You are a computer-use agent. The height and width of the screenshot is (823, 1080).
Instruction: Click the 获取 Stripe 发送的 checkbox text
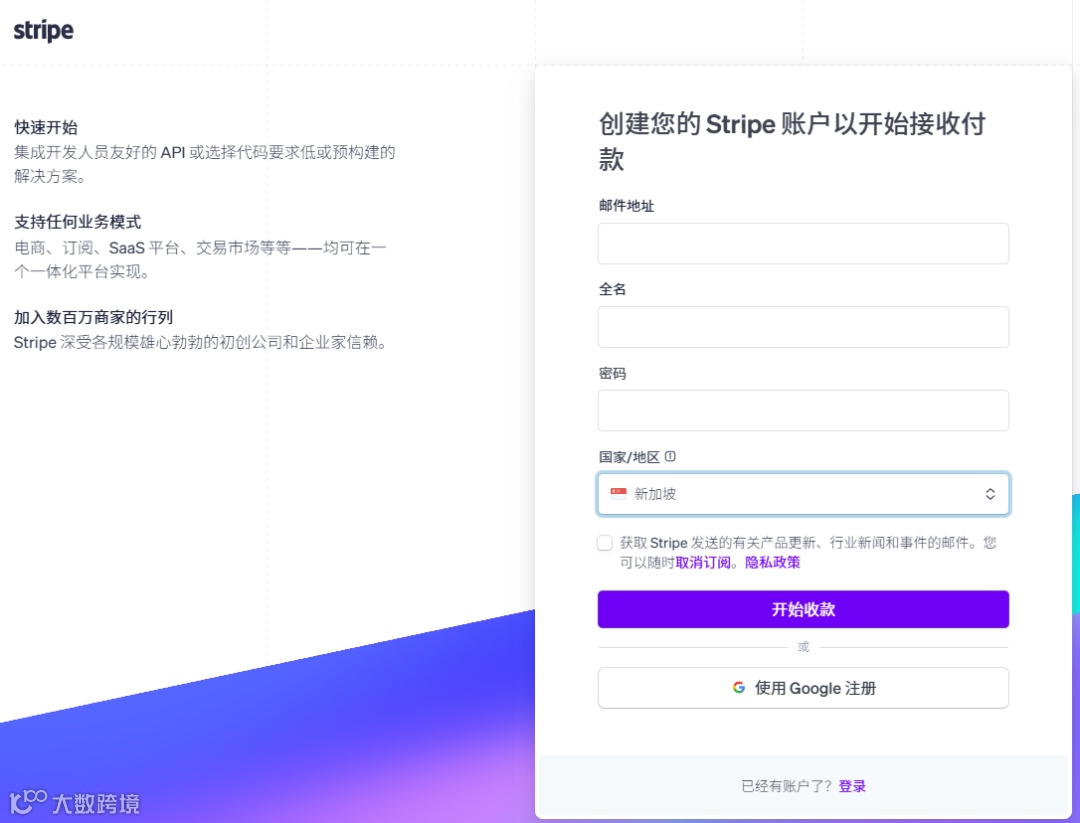[x=808, y=552]
